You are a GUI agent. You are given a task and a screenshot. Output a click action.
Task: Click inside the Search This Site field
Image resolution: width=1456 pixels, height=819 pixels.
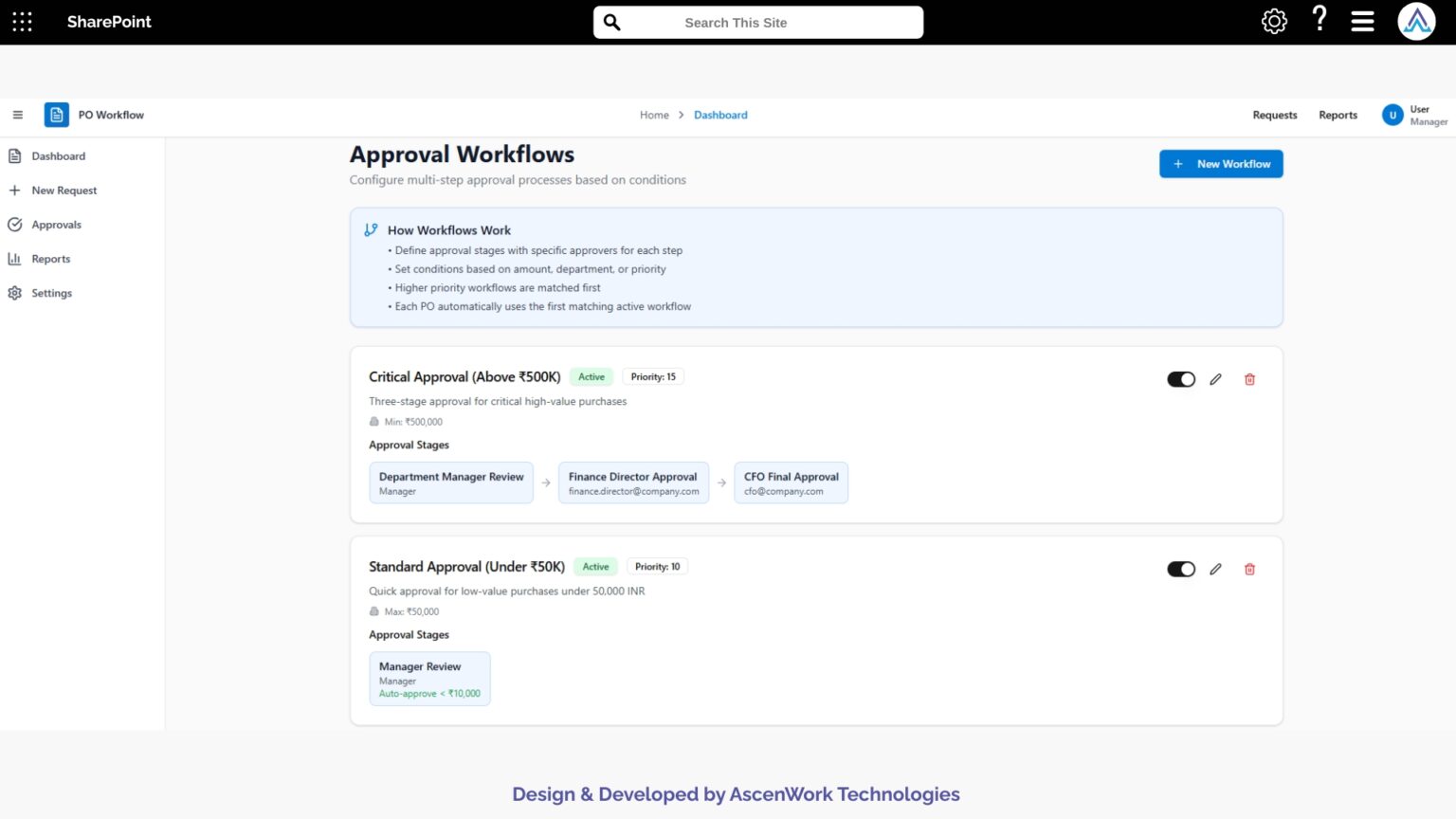758,22
